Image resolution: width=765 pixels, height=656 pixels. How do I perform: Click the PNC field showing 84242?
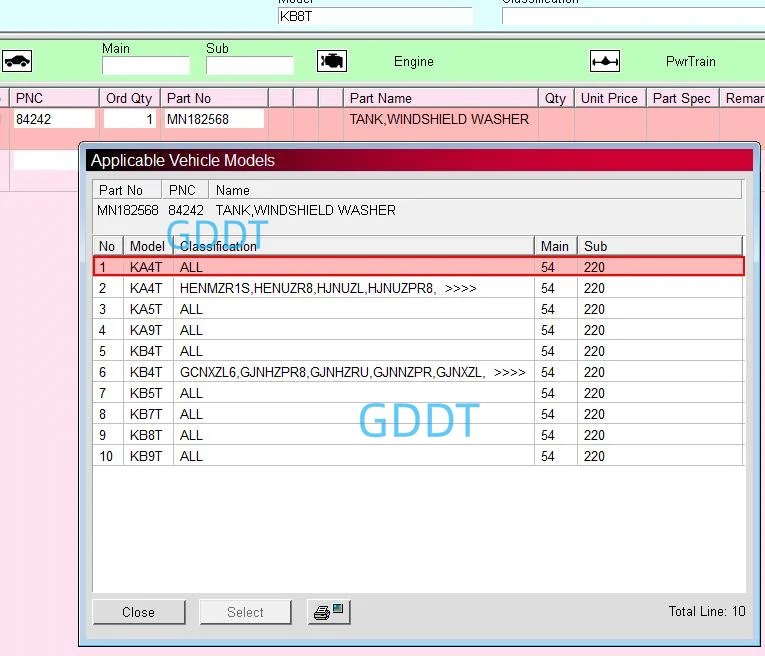click(54, 119)
